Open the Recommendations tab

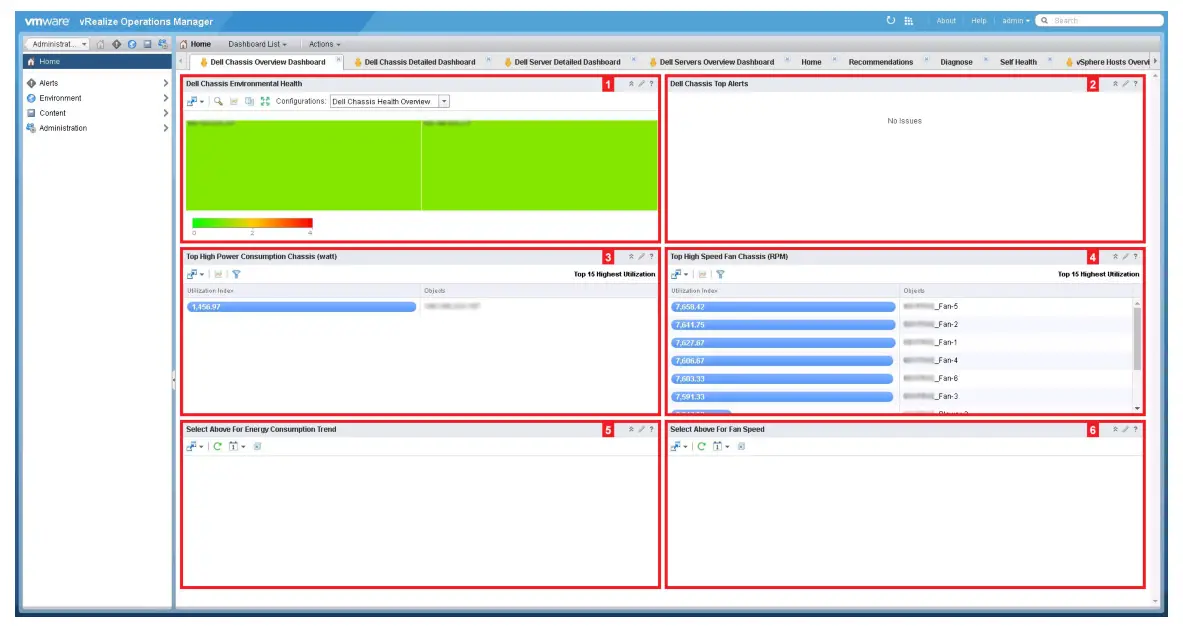point(880,61)
